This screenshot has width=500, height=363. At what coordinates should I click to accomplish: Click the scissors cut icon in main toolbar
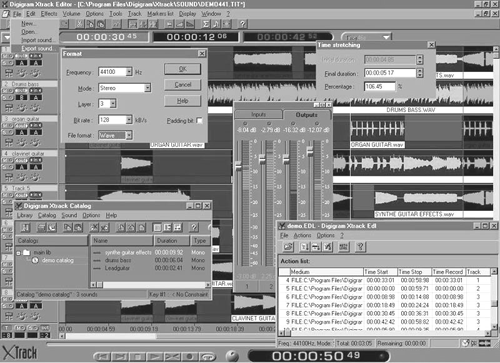click(x=79, y=24)
